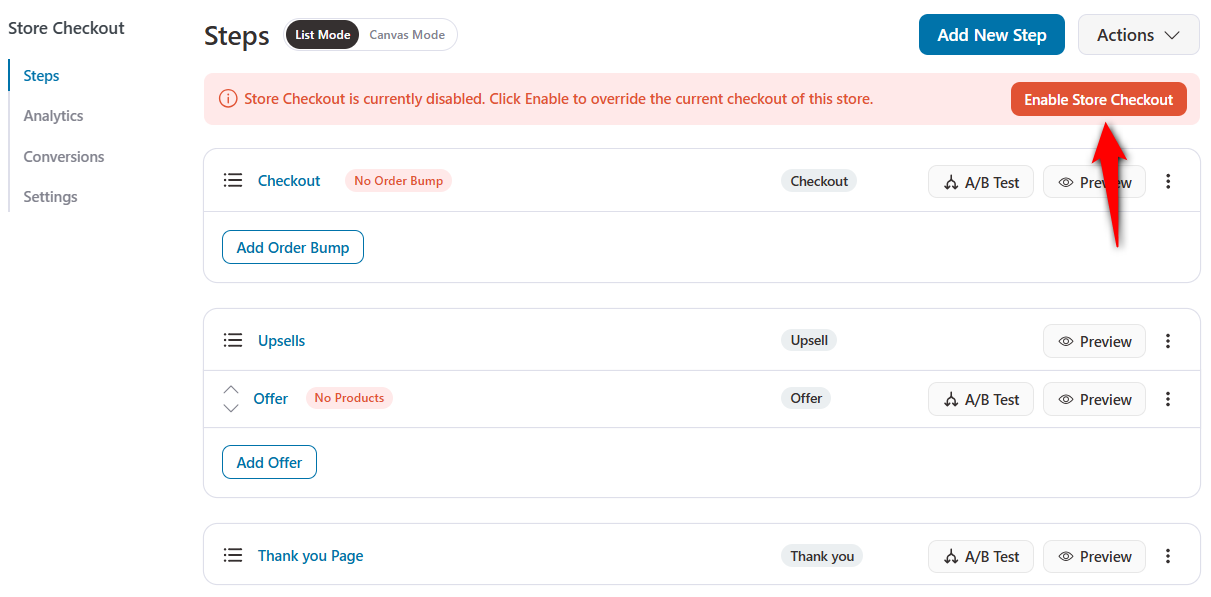This screenshot has width=1211, height=597.
Task: Open the Conversions sidebar tab
Action: tap(64, 157)
